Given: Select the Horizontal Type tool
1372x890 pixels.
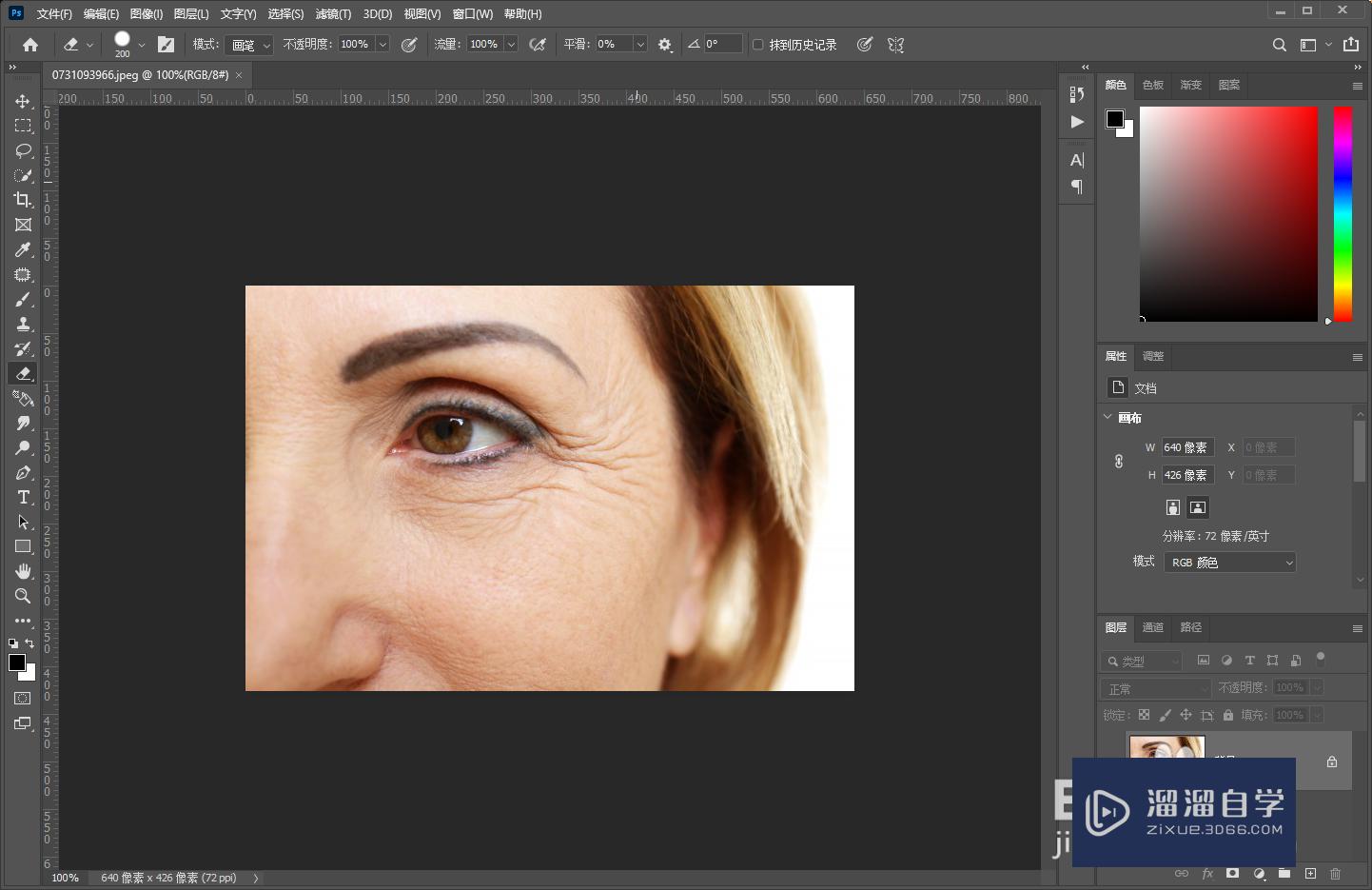Looking at the screenshot, I should (x=23, y=497).
